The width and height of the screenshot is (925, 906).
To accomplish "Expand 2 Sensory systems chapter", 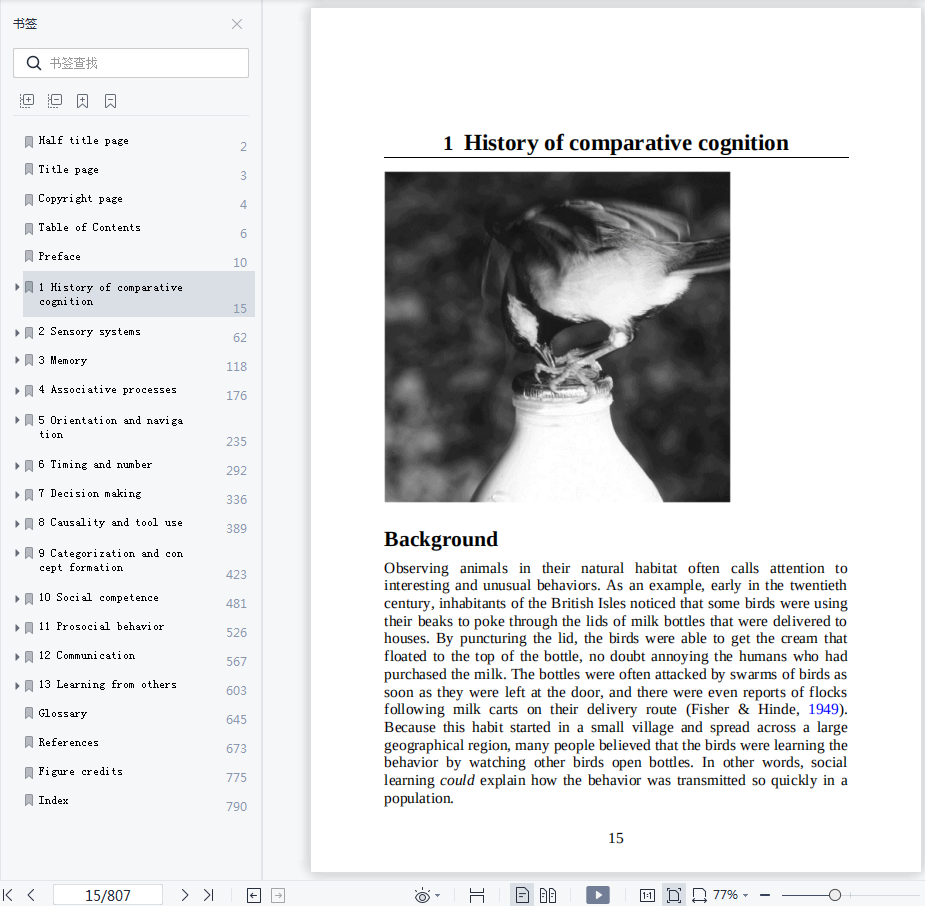I will click(x=17, y=332).
